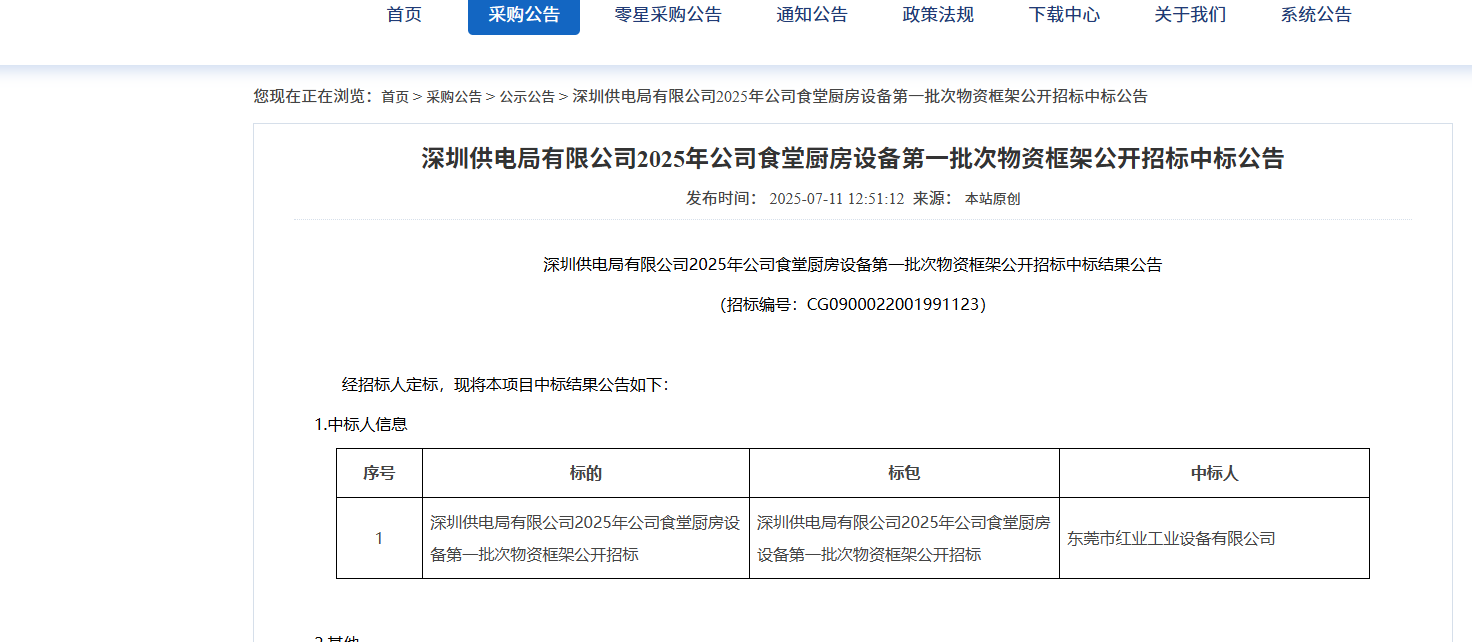Visit the 下载中心 page
The height and width of the screenshot is (642, 1472).
click(x=1064, y=15)
